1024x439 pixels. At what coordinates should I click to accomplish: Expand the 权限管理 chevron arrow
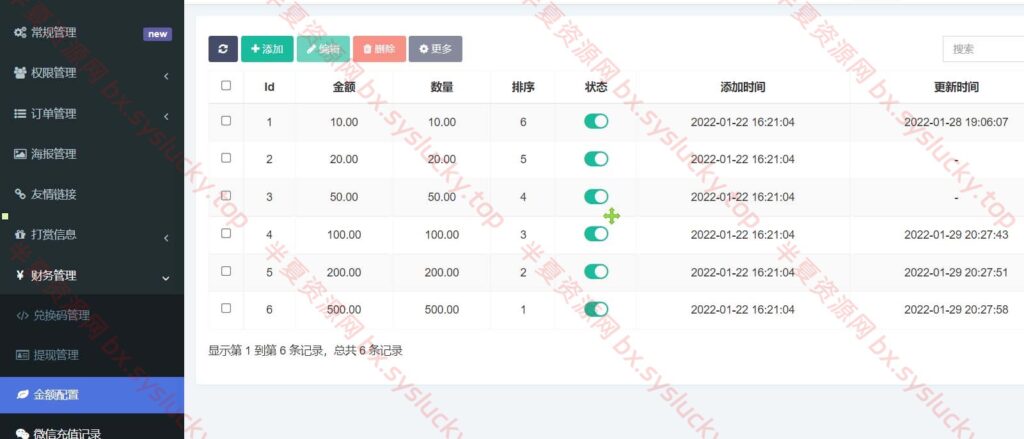point(166,76)
